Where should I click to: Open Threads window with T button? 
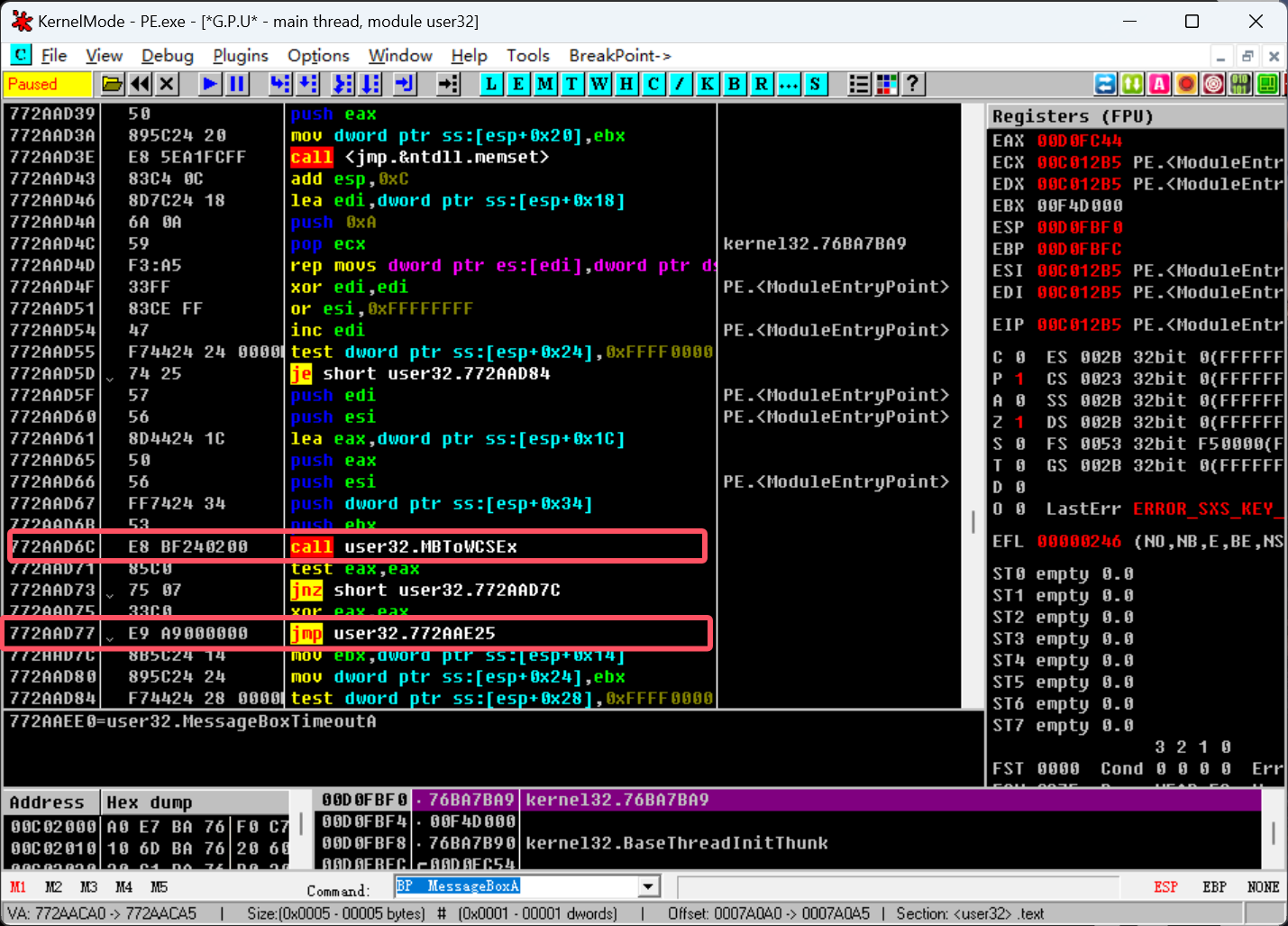pos(572,84)
